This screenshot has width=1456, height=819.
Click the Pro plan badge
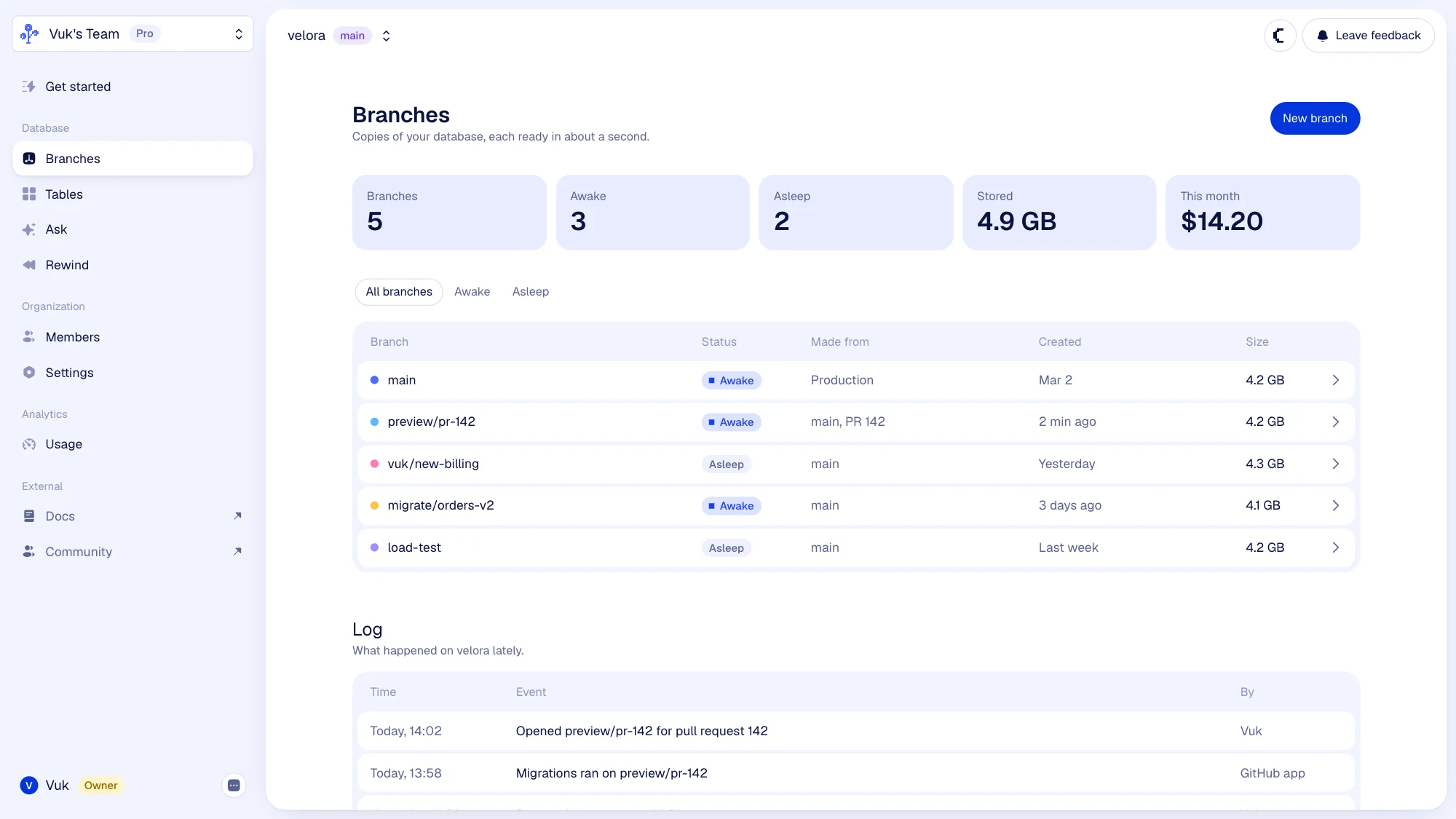[145, 34]
